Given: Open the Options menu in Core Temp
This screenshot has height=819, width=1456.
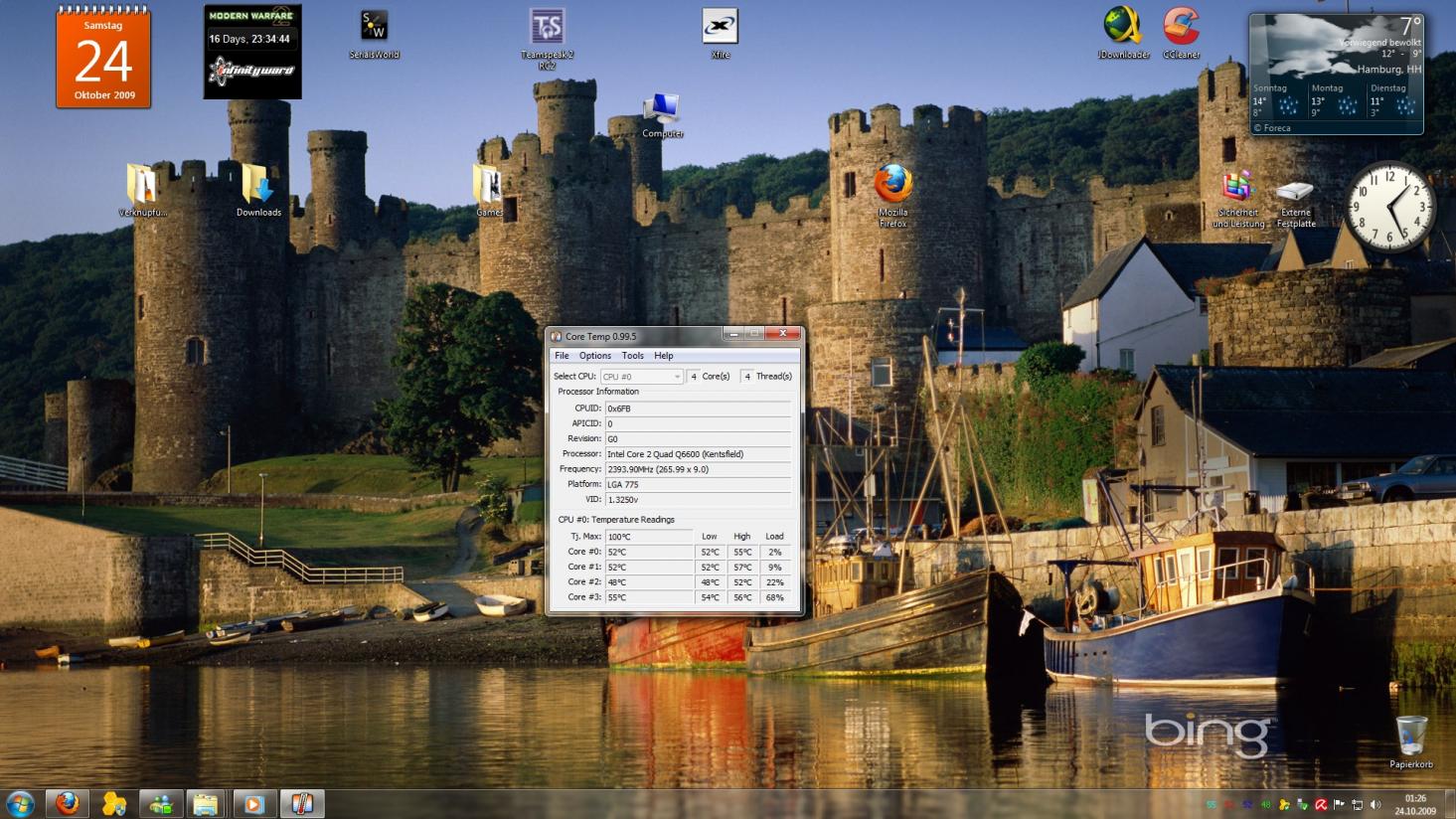Looking at the screenshot, I should pyautogui.click(x=594, y=356).
